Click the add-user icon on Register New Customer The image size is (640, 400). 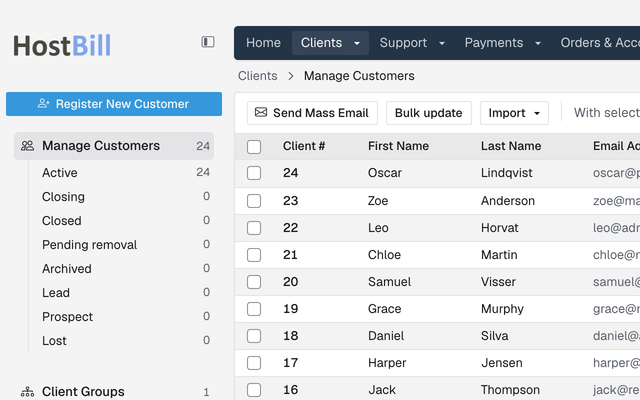(x=44, y=104)
